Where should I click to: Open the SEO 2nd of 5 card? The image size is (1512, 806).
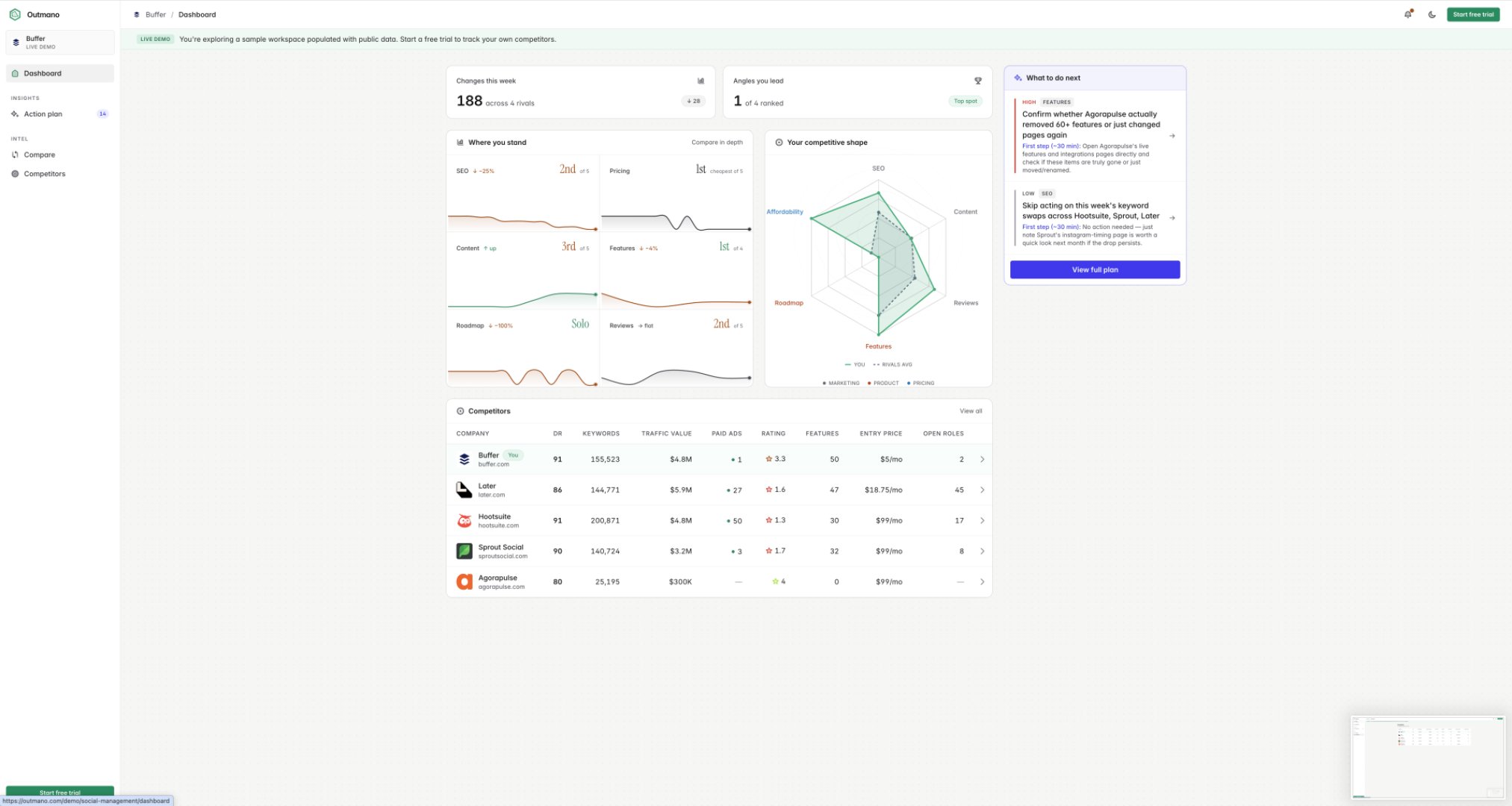click(523, 194)
